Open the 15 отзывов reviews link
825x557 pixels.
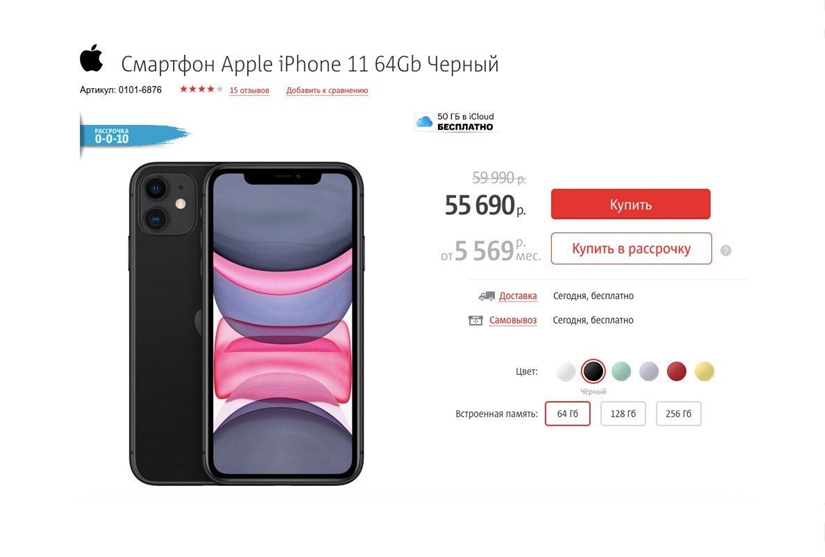pyautogui.click(x=249, y=90)
